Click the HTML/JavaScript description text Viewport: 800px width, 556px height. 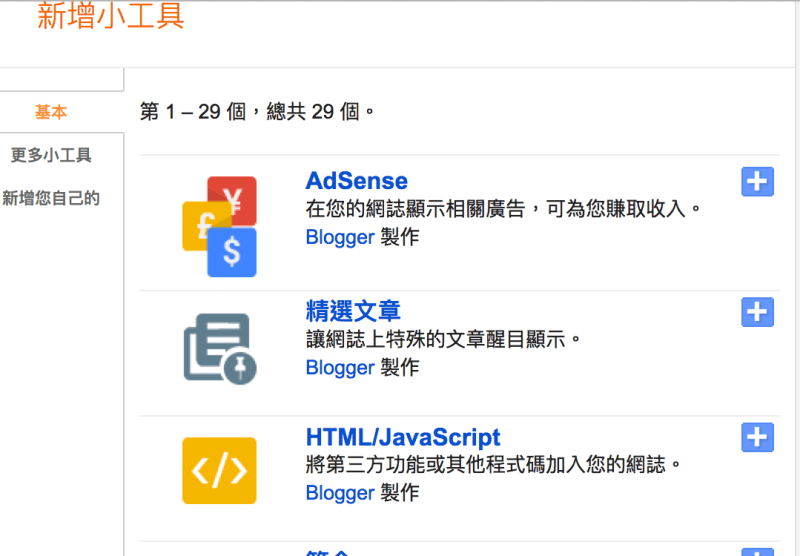[493, 465]
